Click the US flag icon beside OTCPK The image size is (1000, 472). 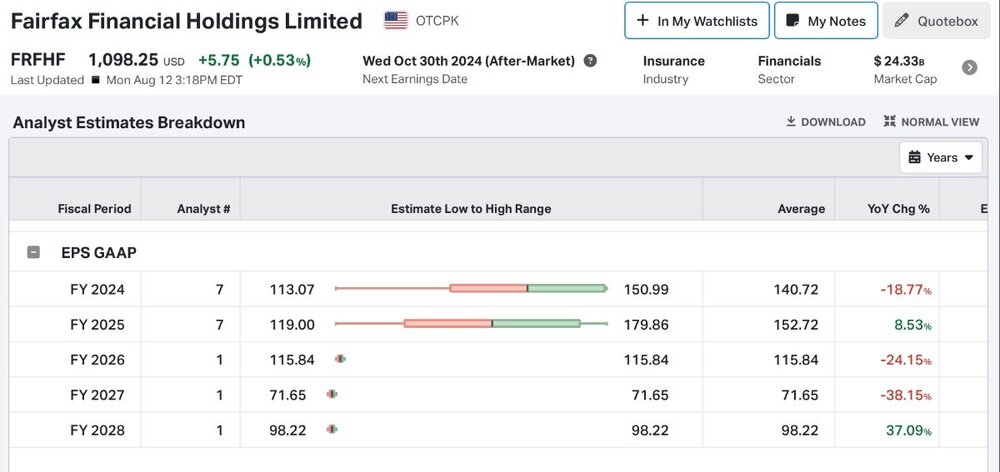pyautogui.click(x=396, y=20)
